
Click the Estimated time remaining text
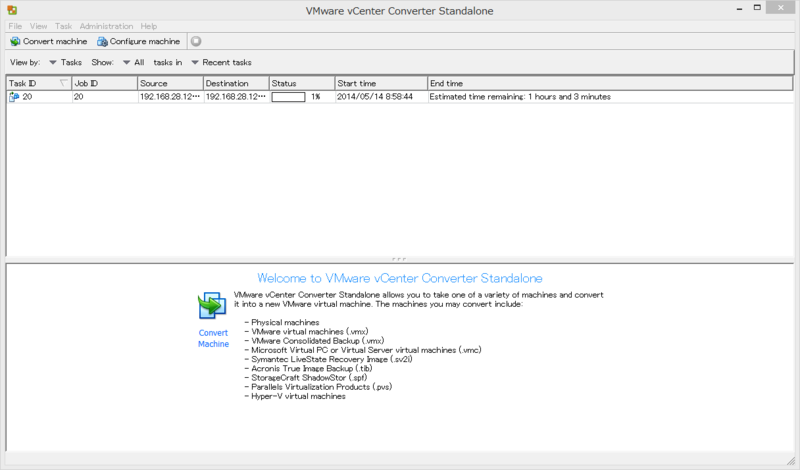(520, 97)
